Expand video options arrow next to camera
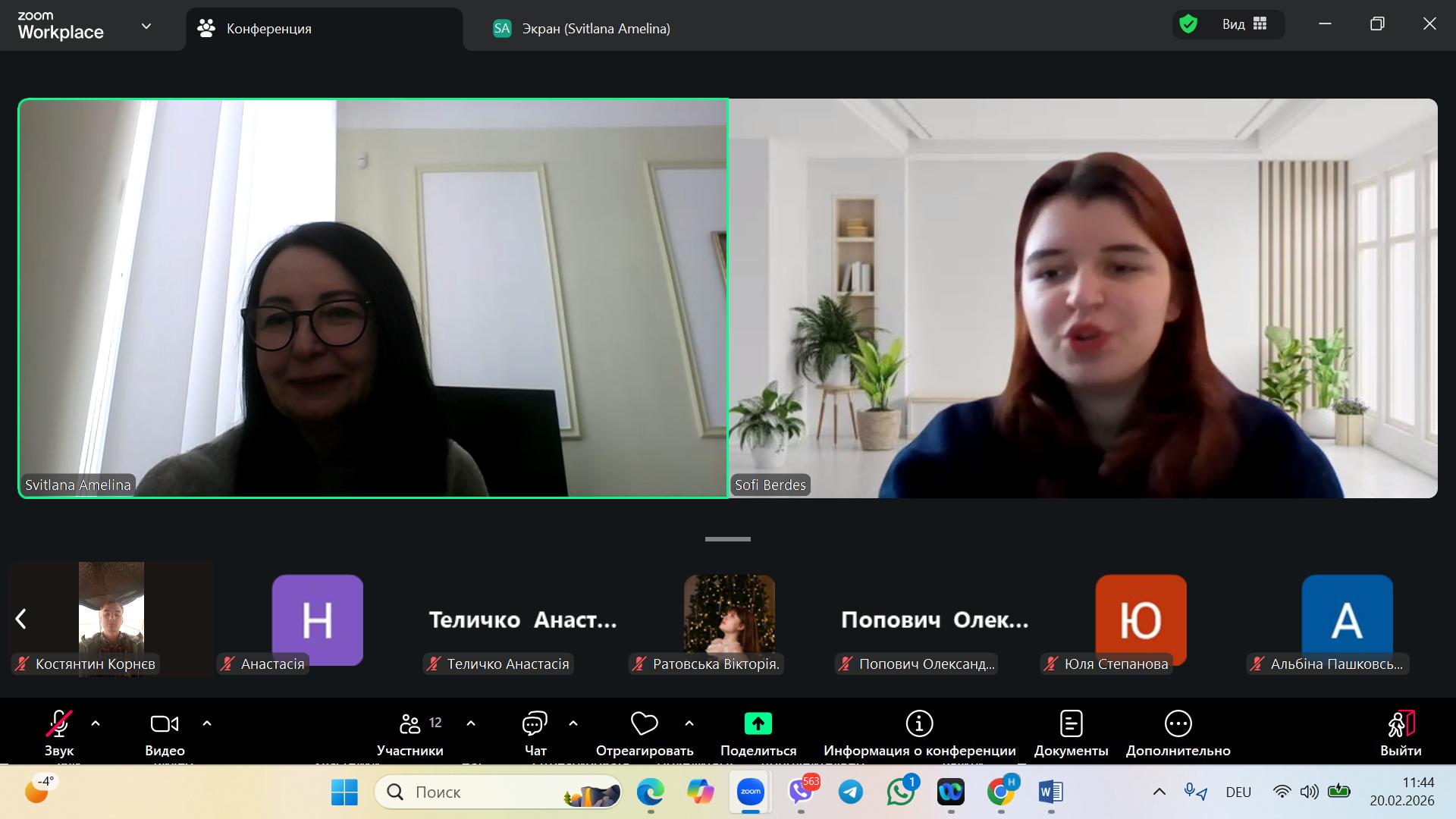The image size is (1456, 819). [207, 723]
